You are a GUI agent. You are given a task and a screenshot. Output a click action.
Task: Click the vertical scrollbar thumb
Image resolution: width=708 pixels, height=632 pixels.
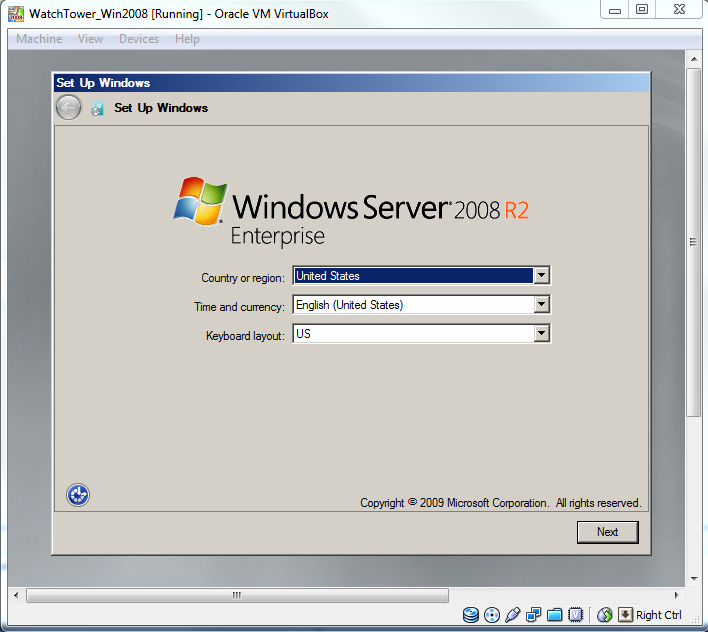[694, 242]
